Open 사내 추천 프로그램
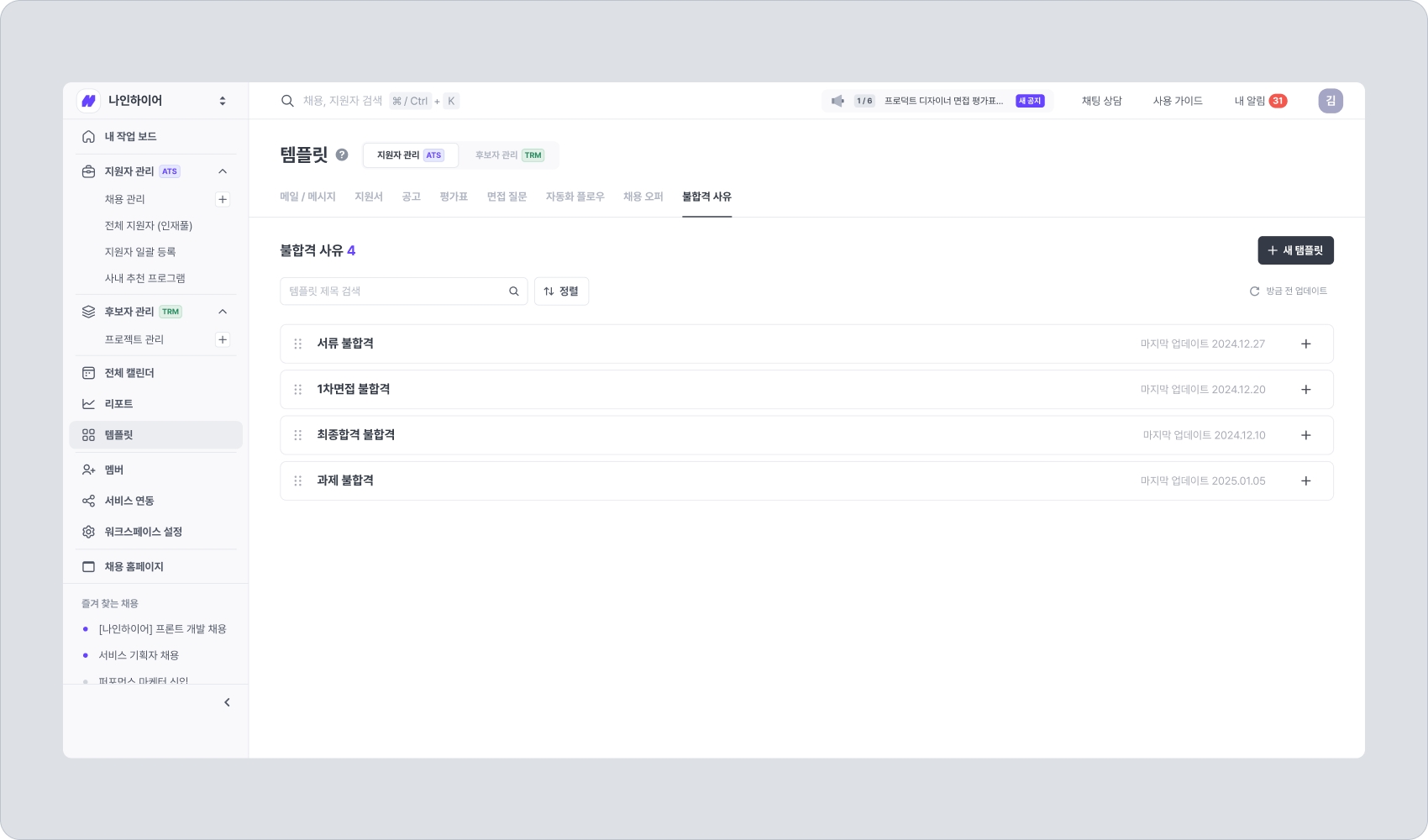 click(144, 277)
